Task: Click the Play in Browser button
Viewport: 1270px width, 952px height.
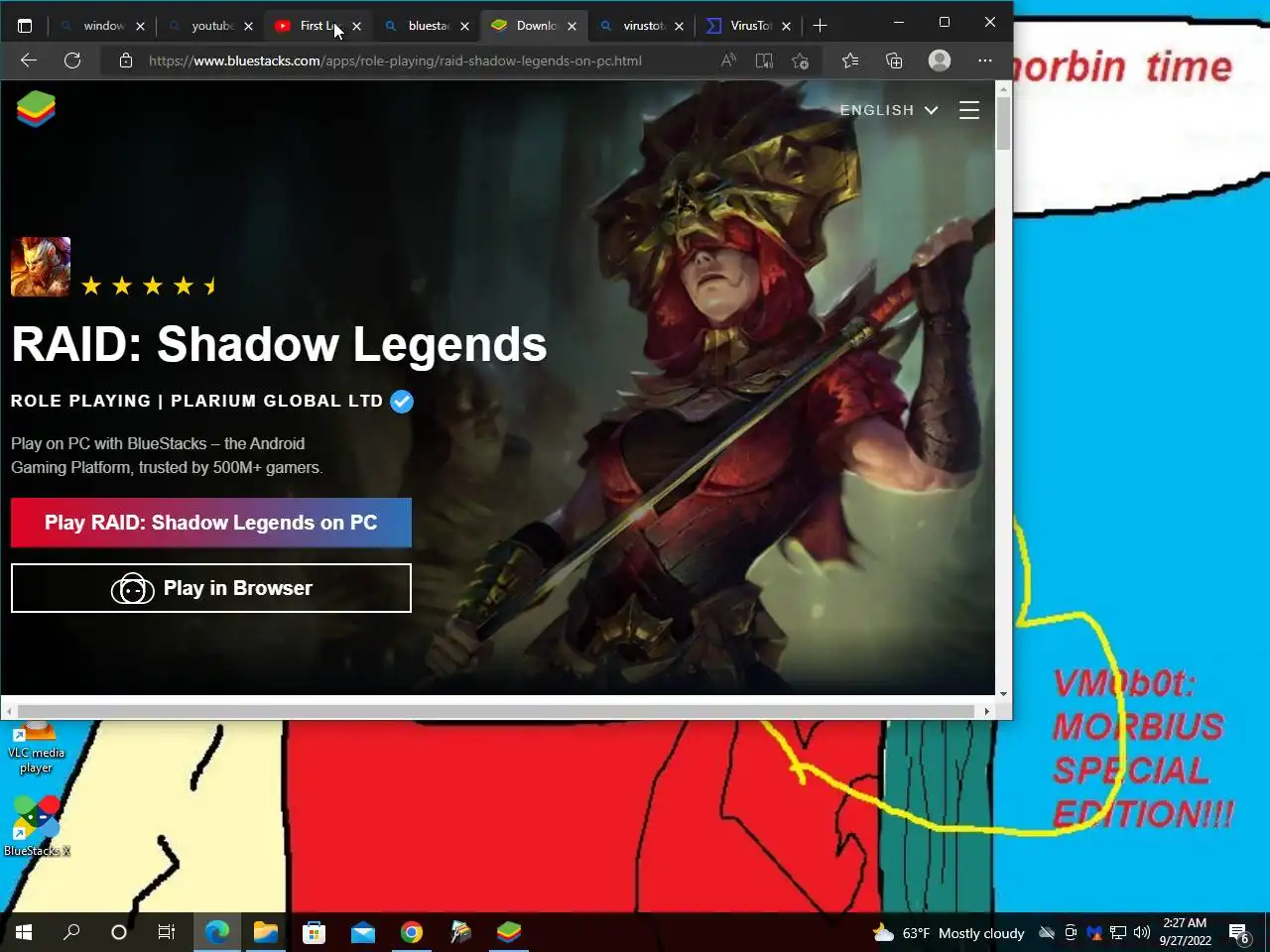Action: point(211,588)
